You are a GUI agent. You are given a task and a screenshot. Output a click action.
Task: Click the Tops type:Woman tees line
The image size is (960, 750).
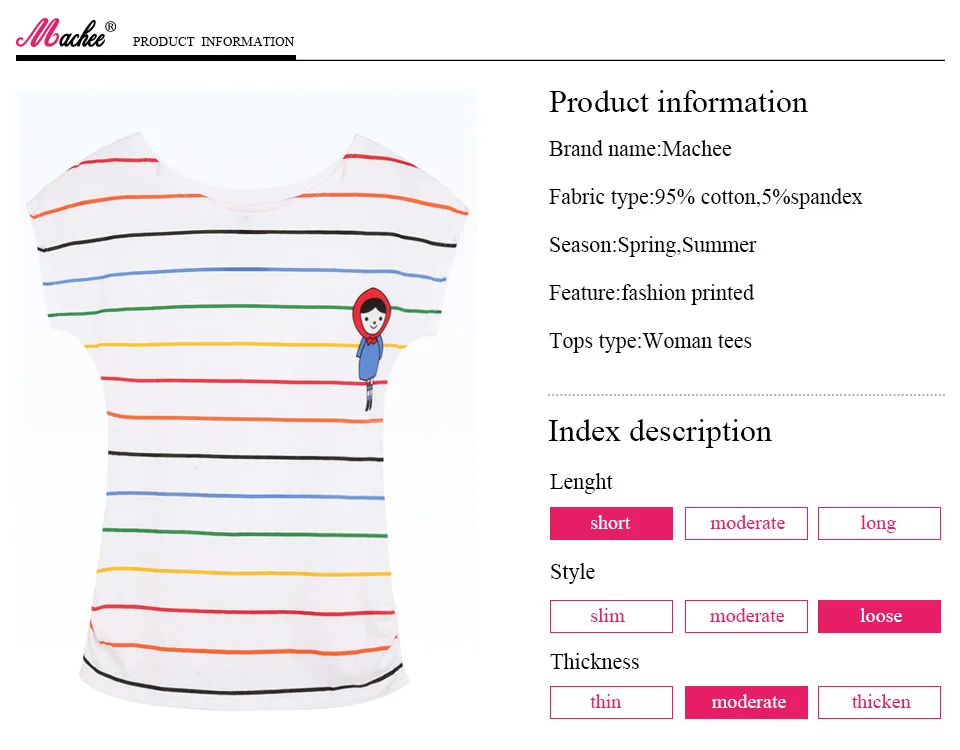click(x=650, y=341)
